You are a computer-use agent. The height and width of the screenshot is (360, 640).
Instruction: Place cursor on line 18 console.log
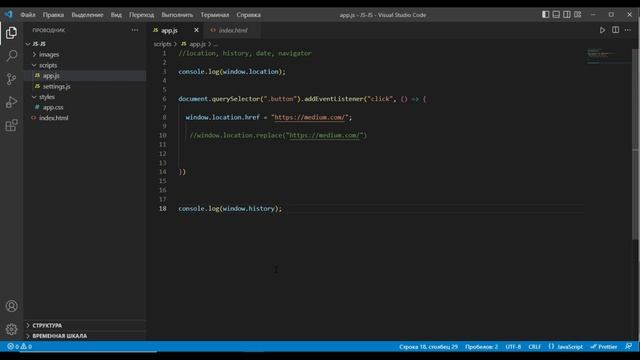[230, 209]
